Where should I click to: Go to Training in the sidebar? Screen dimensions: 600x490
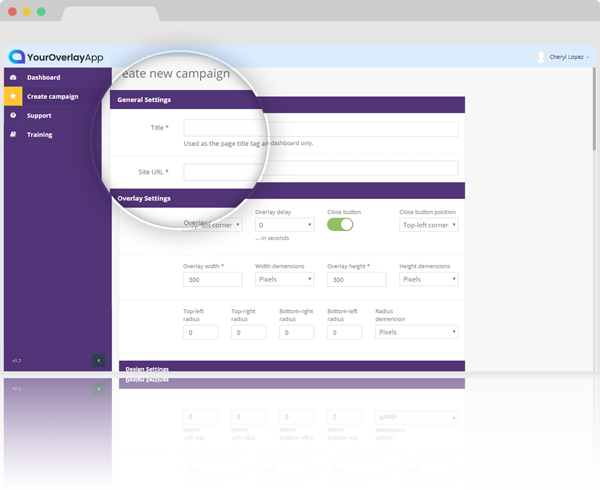40,135
